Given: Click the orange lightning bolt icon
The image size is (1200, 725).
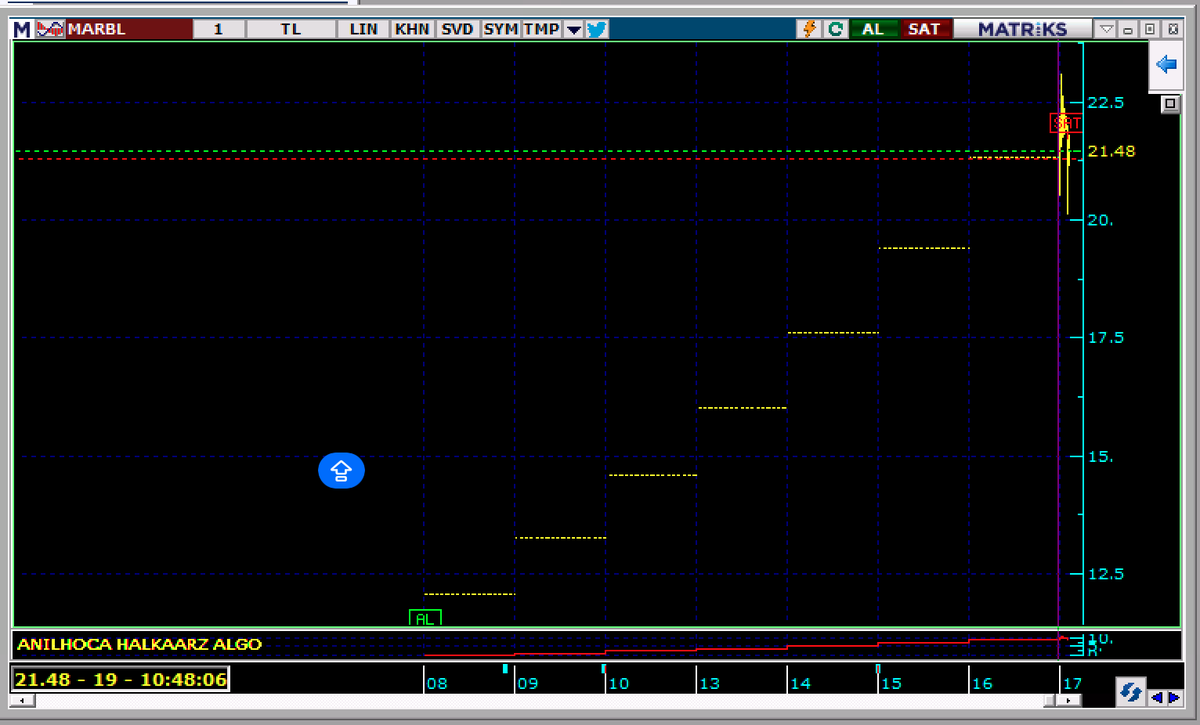Looking at the screenshot, I should coord(810,29).
